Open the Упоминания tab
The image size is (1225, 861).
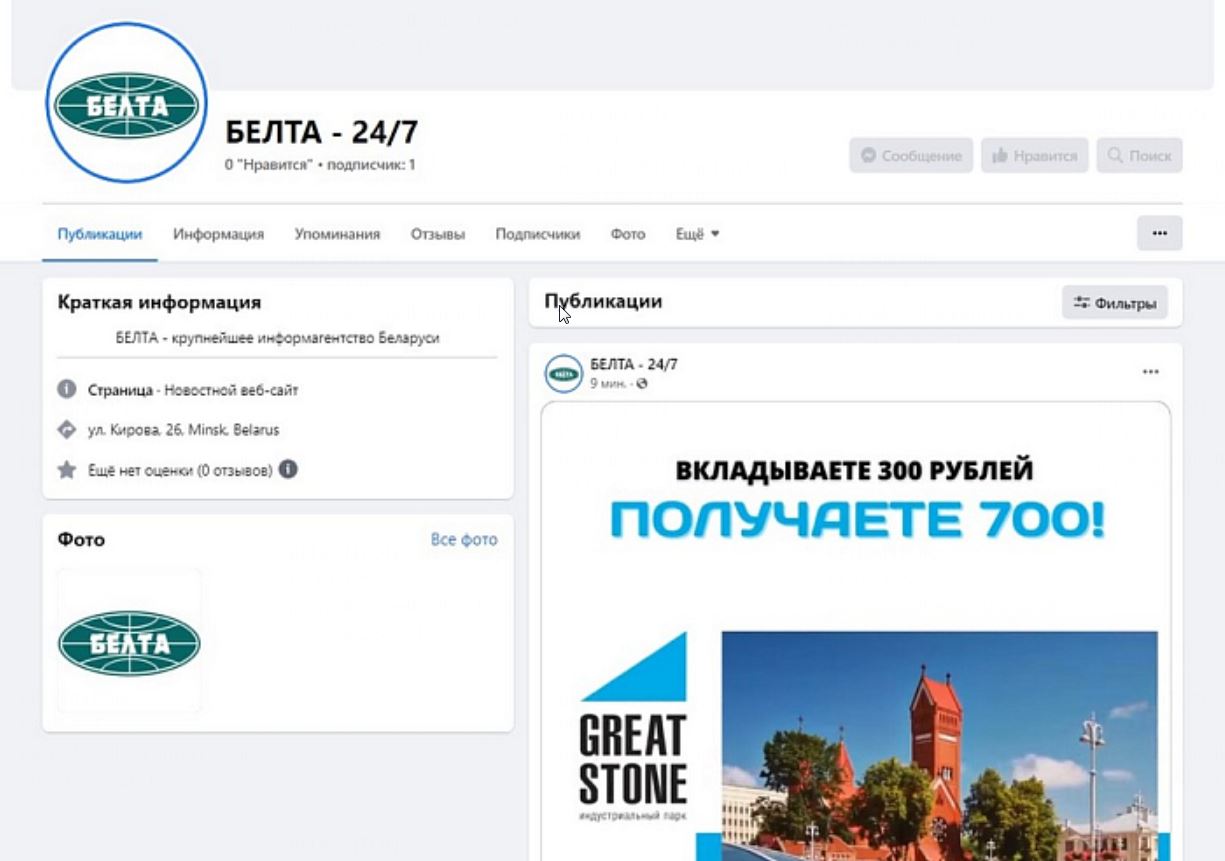337,234
